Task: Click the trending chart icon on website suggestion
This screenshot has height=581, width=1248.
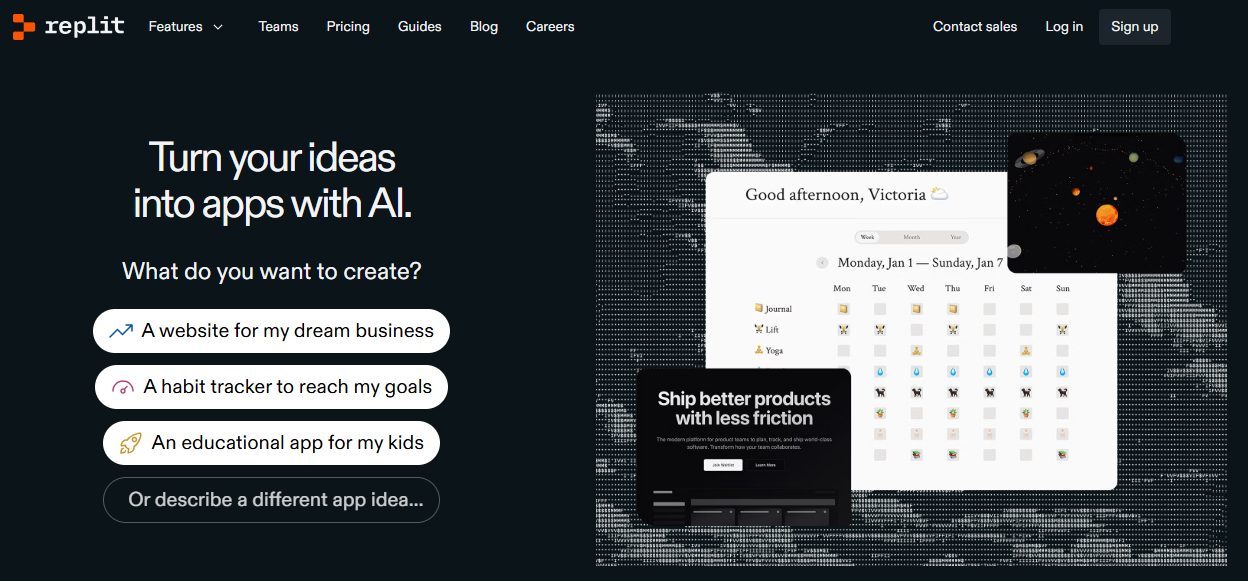Action: pos(121,331)
